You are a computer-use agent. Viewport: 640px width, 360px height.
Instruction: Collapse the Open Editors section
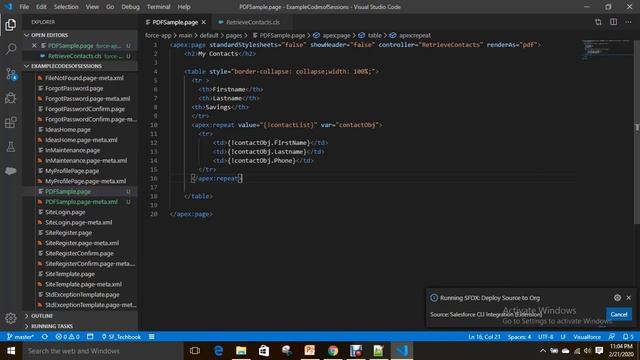[x=49, y=35]
